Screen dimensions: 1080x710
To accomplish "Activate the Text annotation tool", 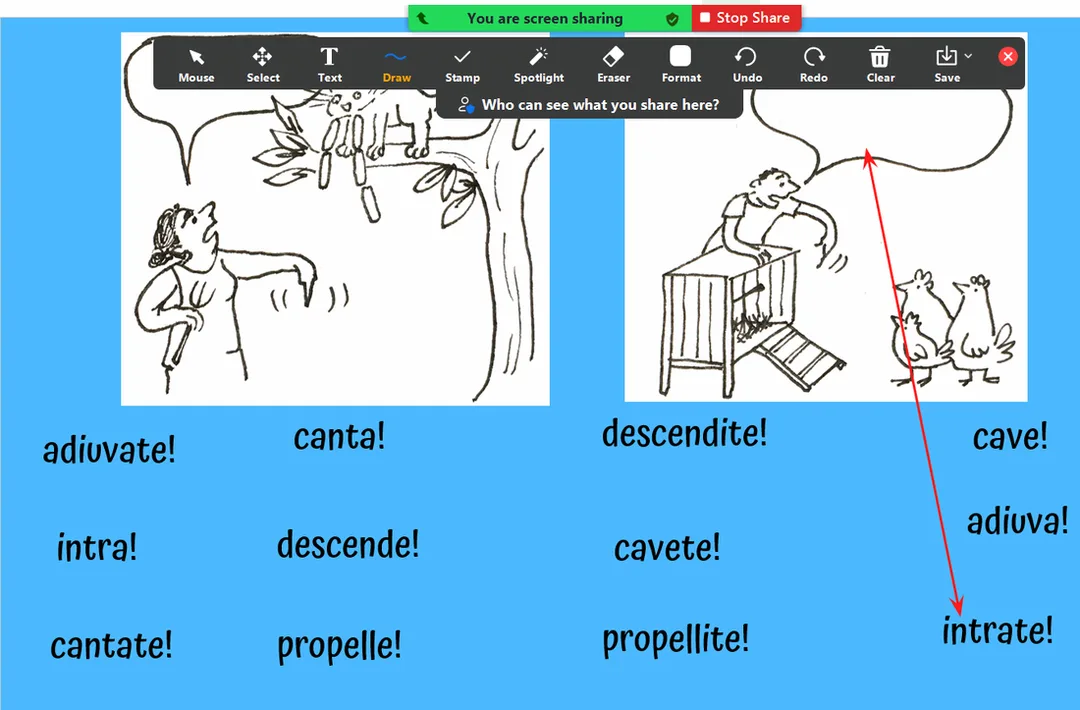I will pos(329,64).
